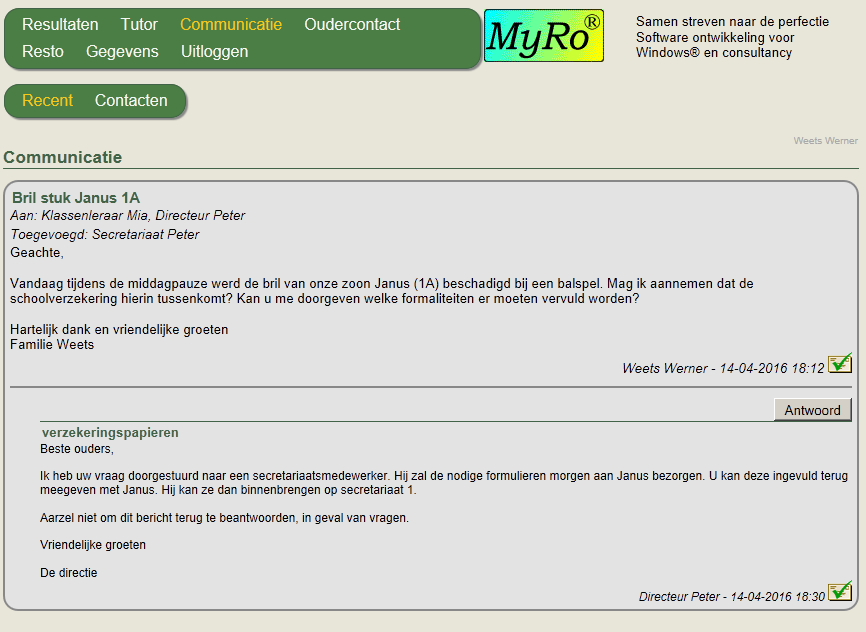This screenshot has width=866, height=632.
Task: Click the 'De directie' closing line
Action: 68,573
